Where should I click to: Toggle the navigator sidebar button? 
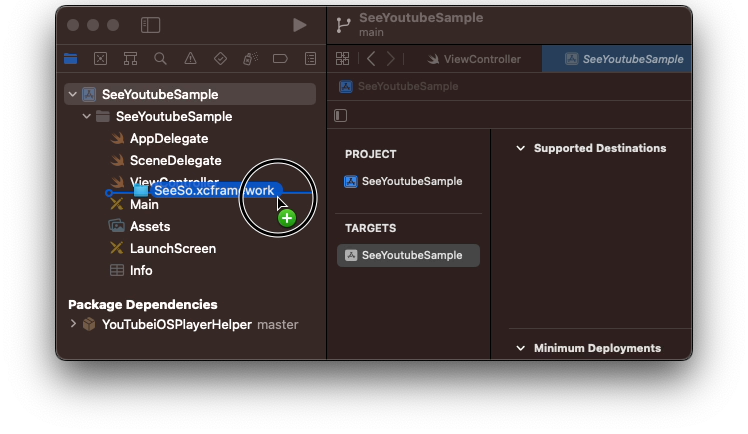pos(150,25)
